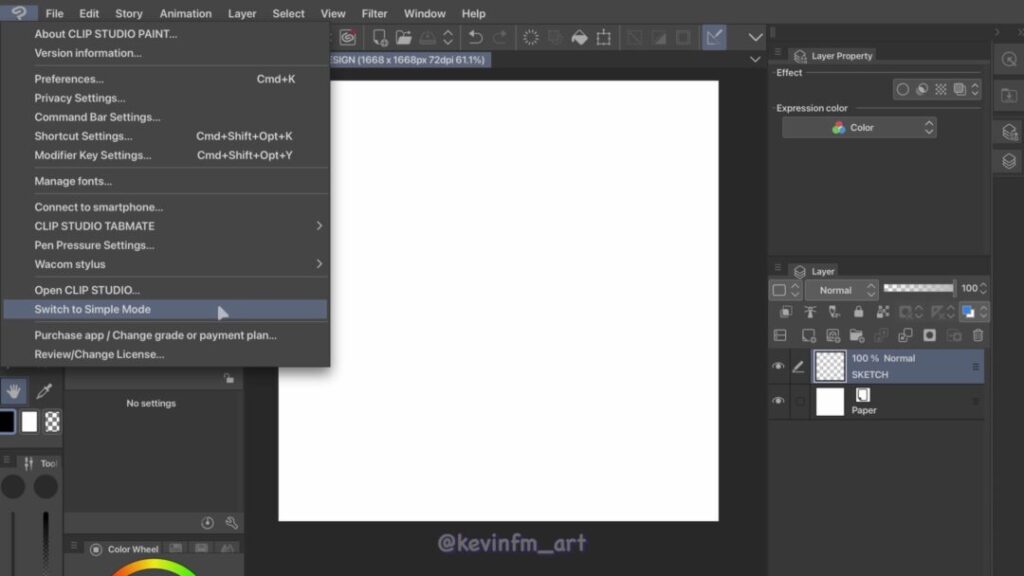
Task: Open the Expression color dropdown
Action: tap(859, 128)
